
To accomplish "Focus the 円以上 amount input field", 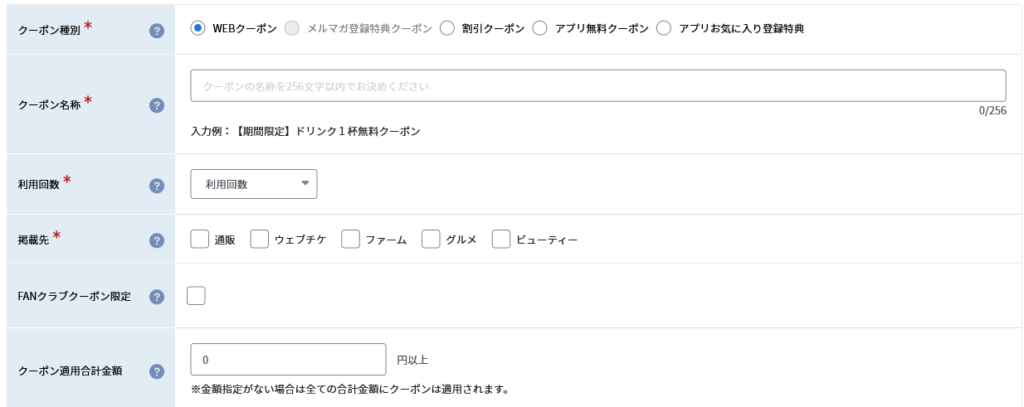I will click(x=288, y=359).
